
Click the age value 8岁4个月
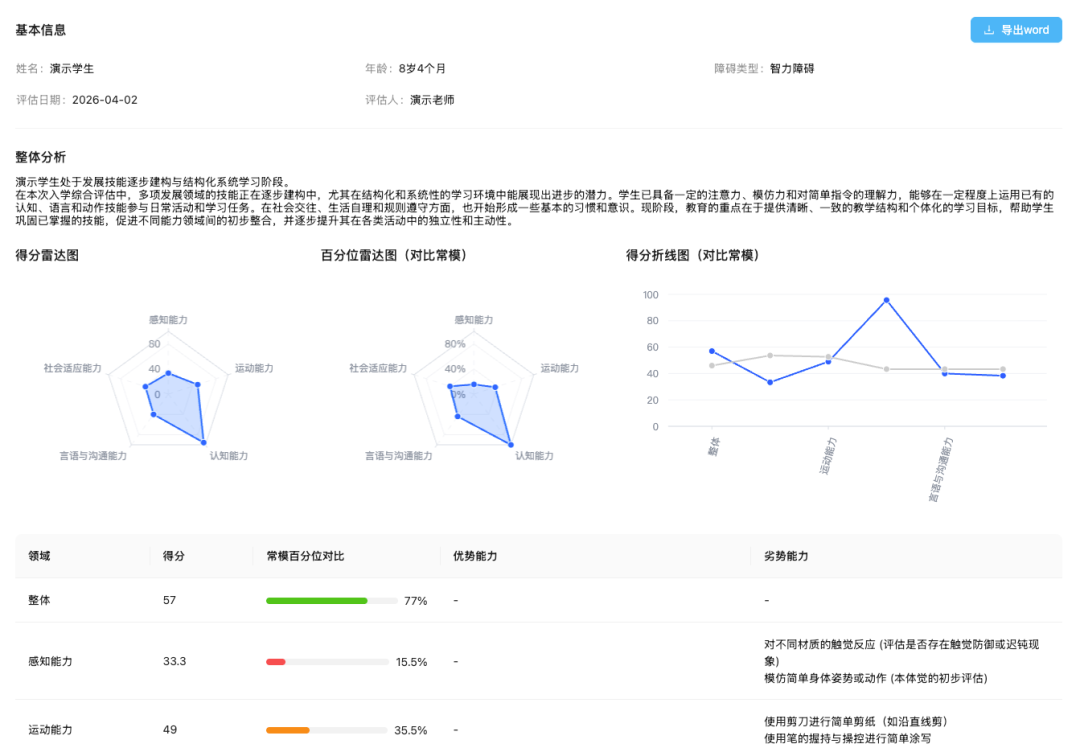pyautogui.click(x=422, y=68)
